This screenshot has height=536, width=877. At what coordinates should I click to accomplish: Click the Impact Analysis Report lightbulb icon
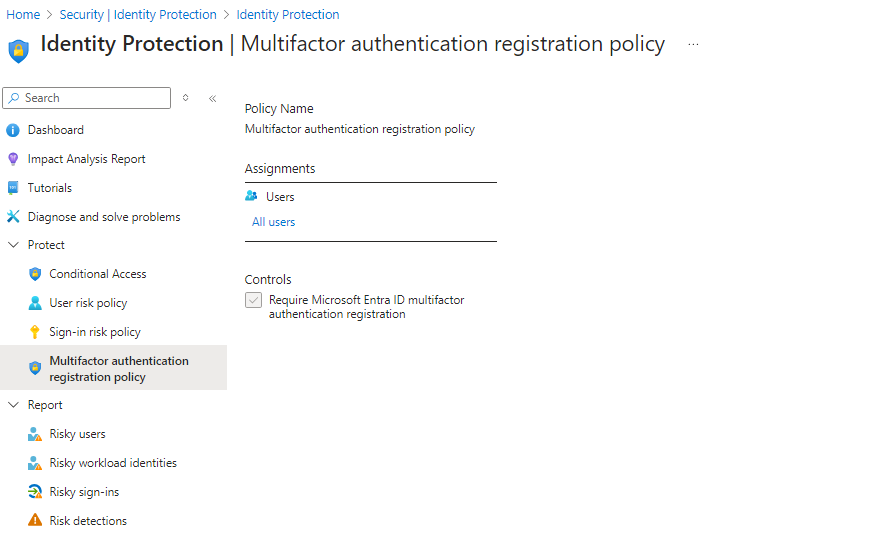click(x=13, y=159)
